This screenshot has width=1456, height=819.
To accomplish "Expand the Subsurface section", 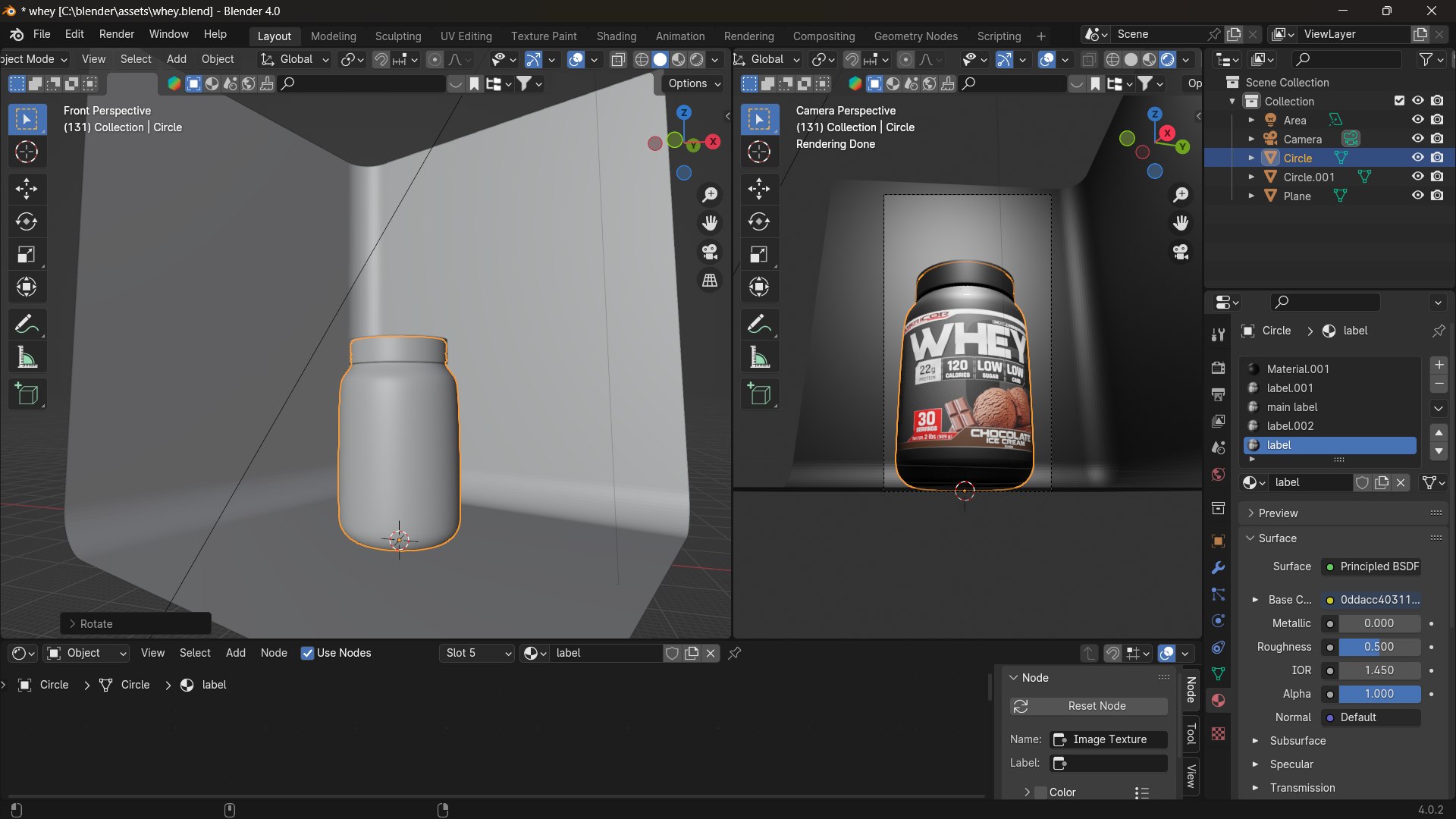I will tap(1255, 741).
